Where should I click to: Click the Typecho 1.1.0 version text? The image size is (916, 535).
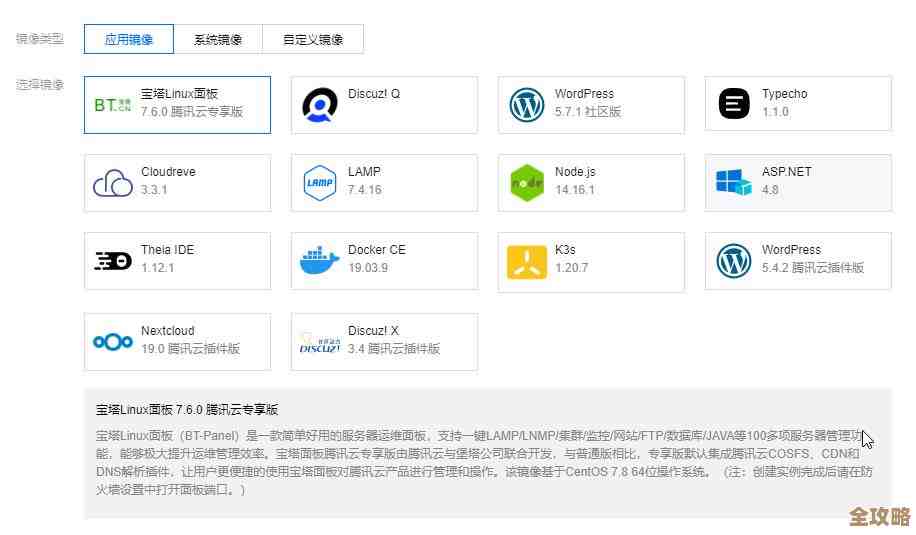pyautogui.click(x=775, y=112)
